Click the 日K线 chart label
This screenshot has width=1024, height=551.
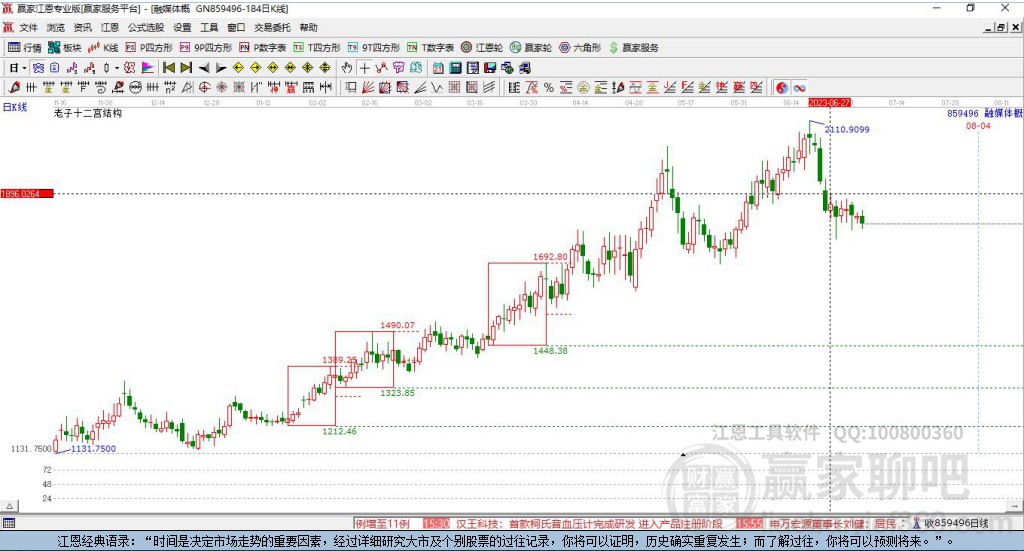click(x=14, y=107)
